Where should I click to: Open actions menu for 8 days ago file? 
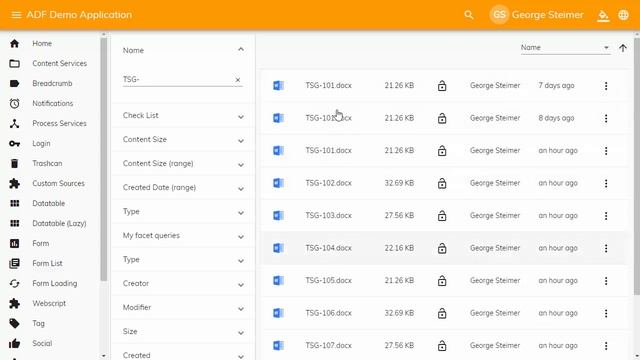click(x=606, y=118)
